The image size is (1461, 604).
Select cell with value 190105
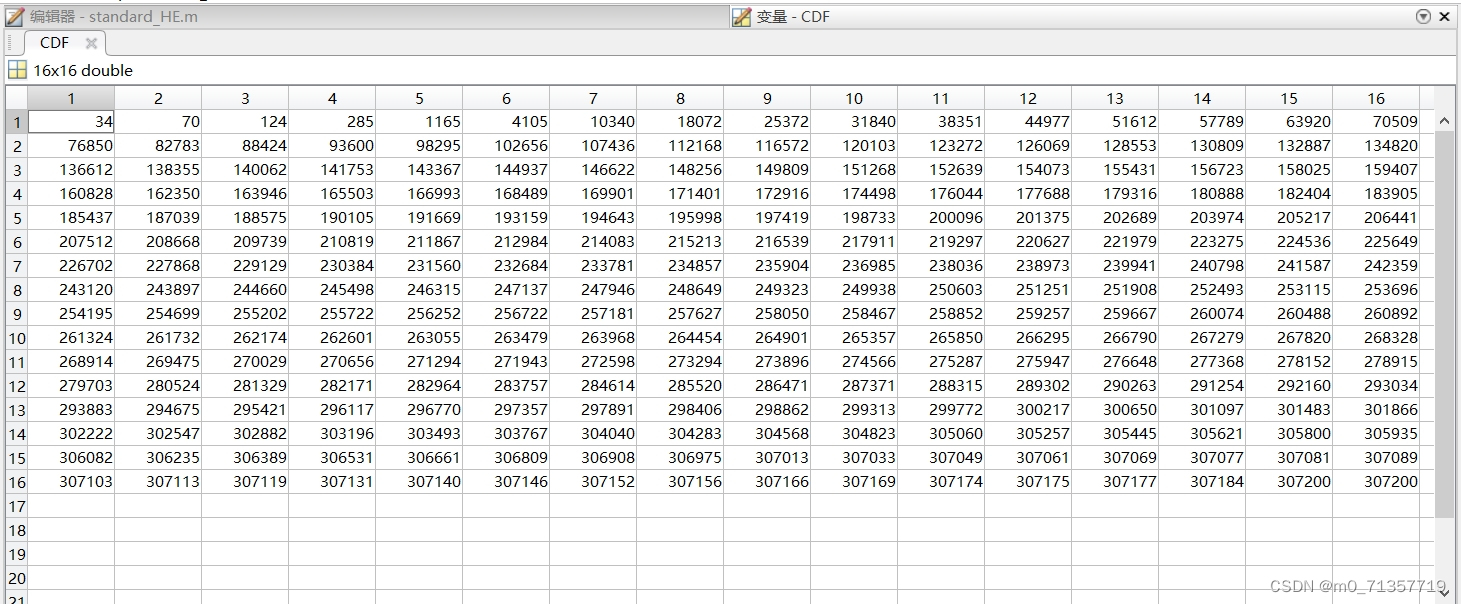(x=332, y=217)
